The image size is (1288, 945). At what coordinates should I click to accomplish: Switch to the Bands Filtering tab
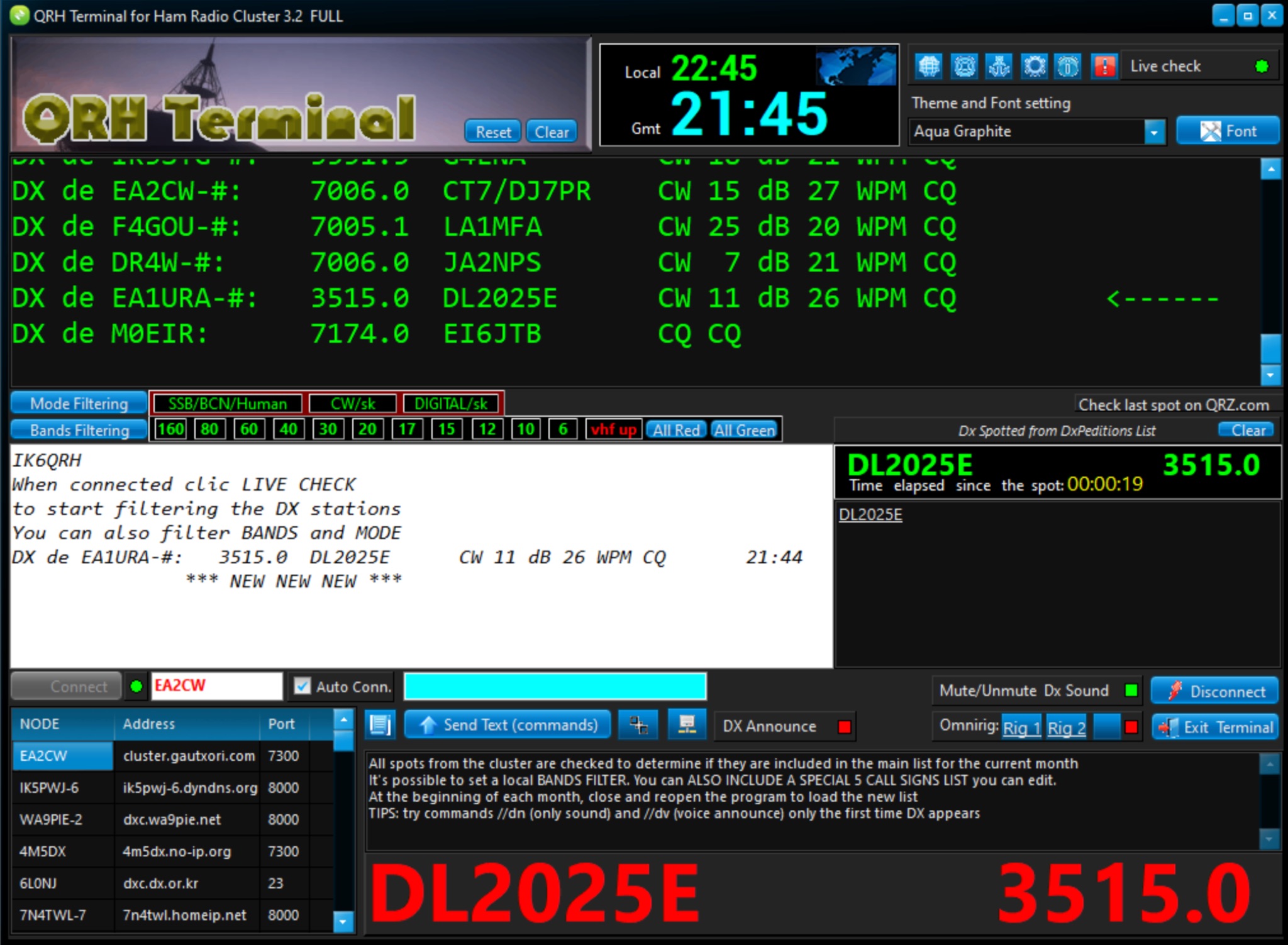(x=77, y=430)
